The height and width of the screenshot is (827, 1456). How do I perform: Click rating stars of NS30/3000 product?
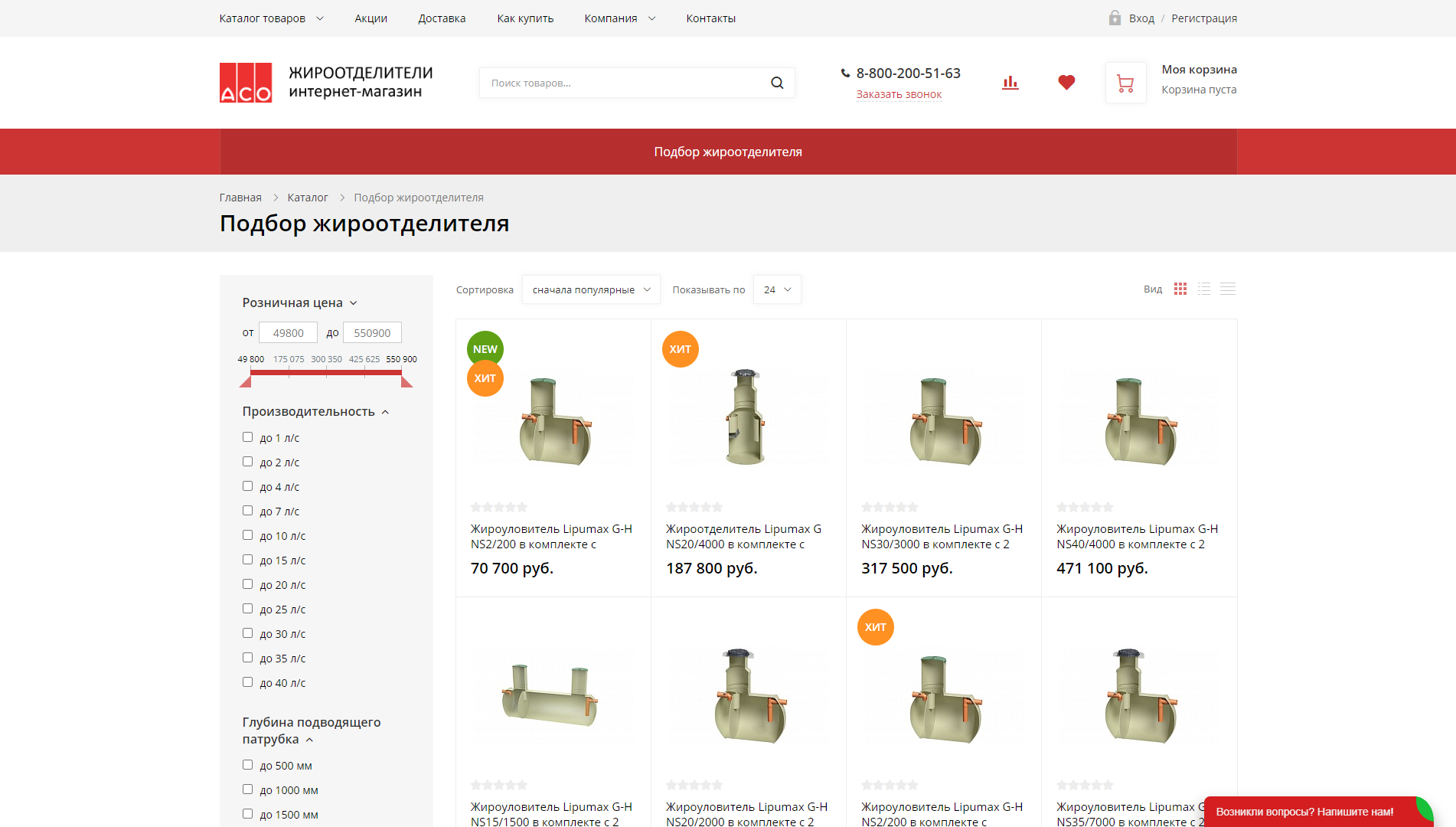pos(890,507)
